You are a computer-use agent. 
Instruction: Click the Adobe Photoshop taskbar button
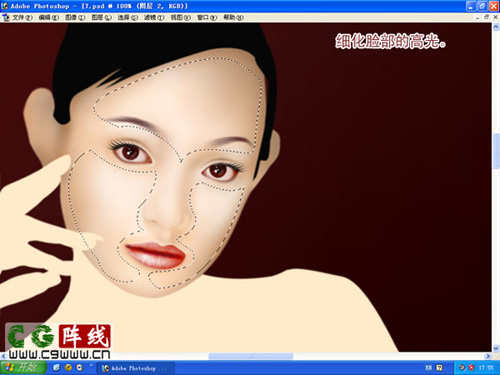136,368
